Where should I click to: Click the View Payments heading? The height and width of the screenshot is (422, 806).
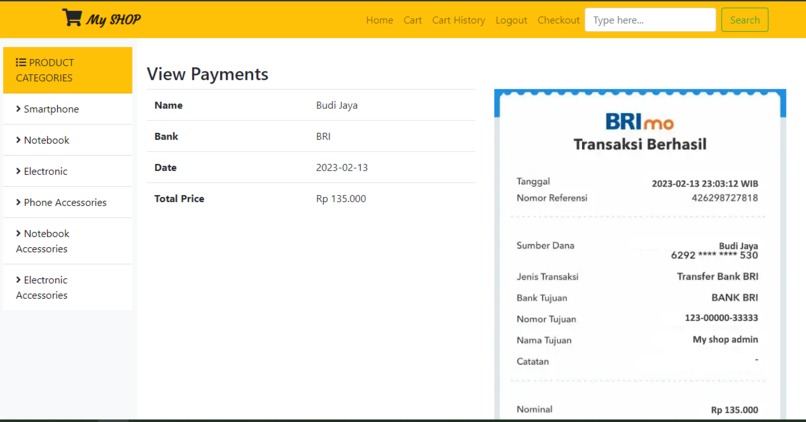(x=207, y=74)
